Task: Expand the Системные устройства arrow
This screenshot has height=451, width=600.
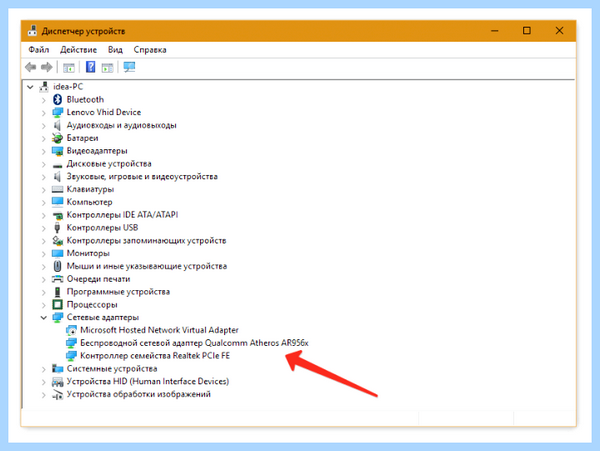Action: (x=44, y=369)
